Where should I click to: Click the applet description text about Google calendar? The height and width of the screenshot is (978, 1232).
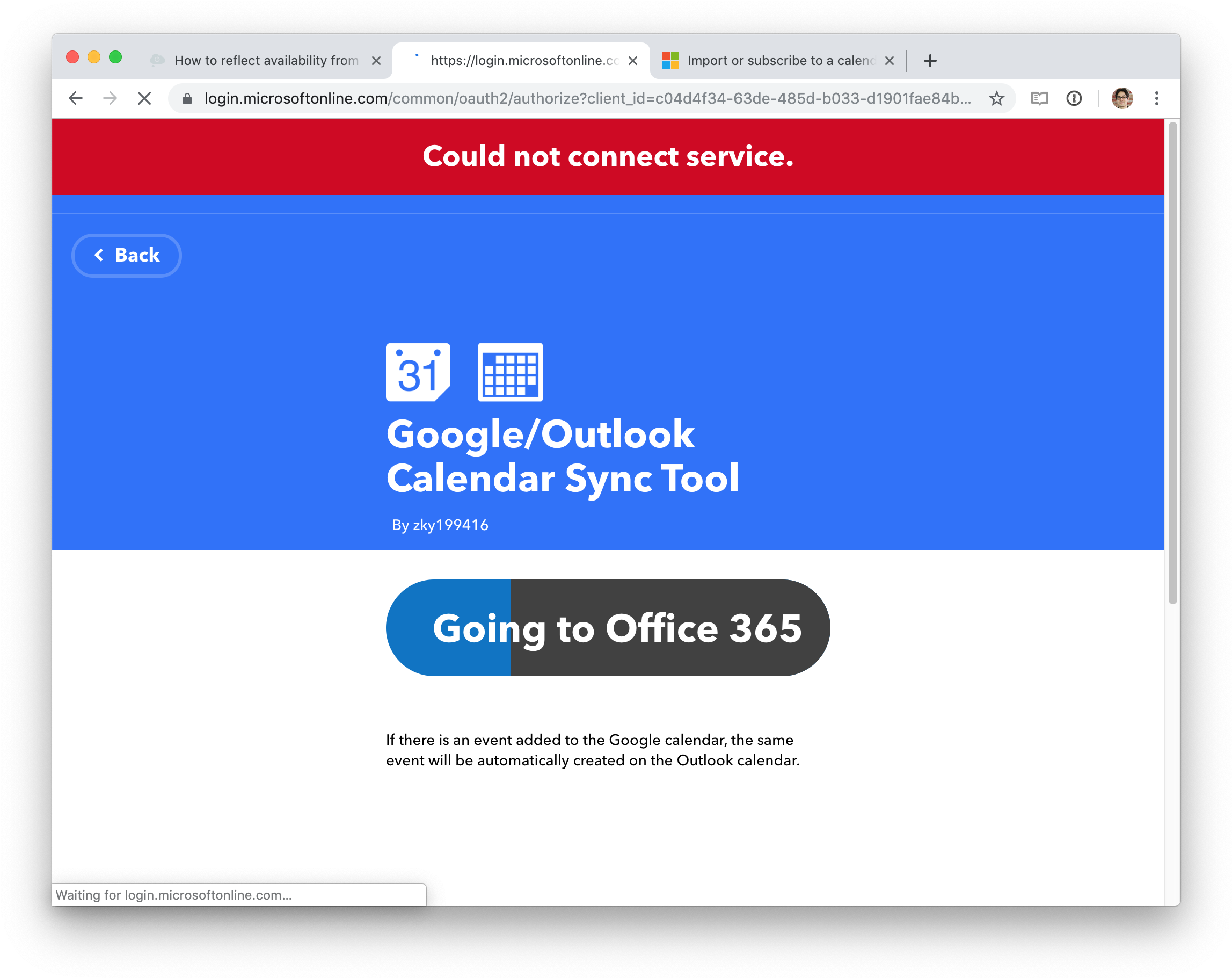(593, 750)
